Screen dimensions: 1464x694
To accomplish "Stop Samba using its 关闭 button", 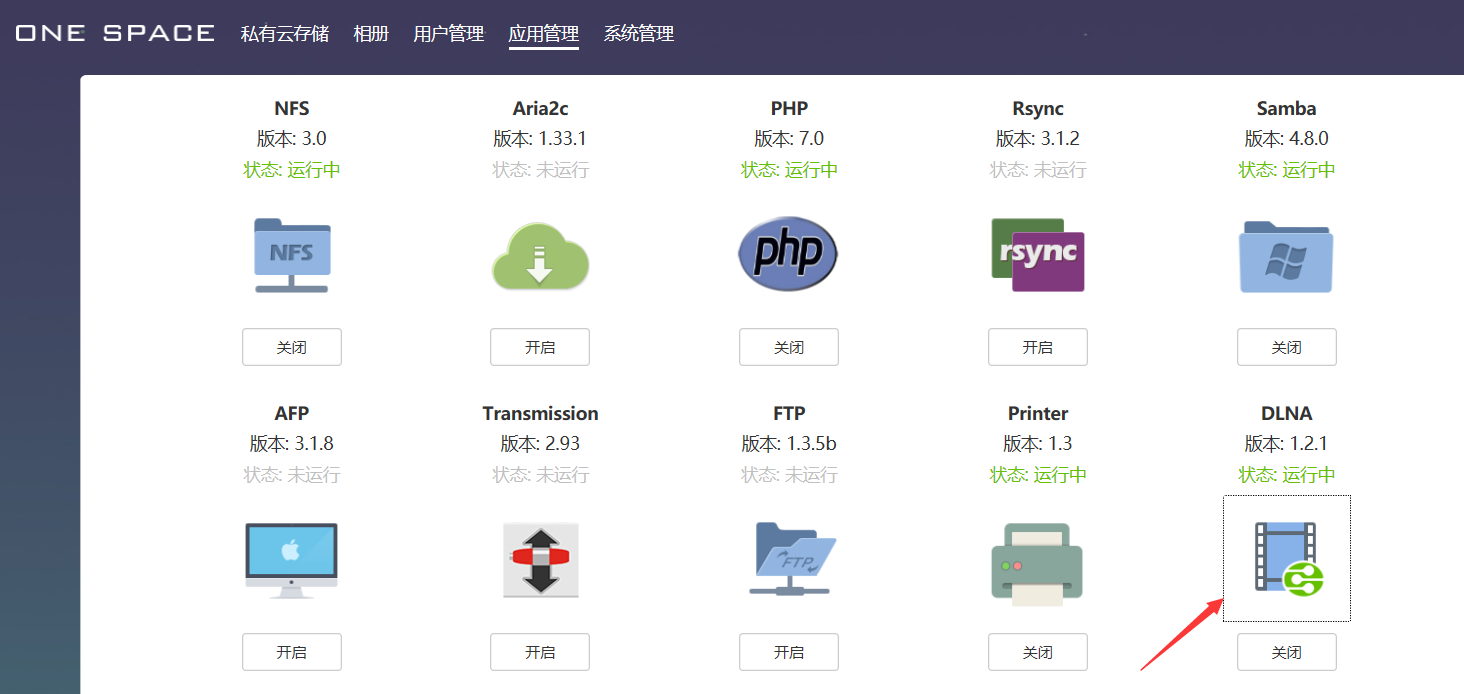I will 1286,347.
